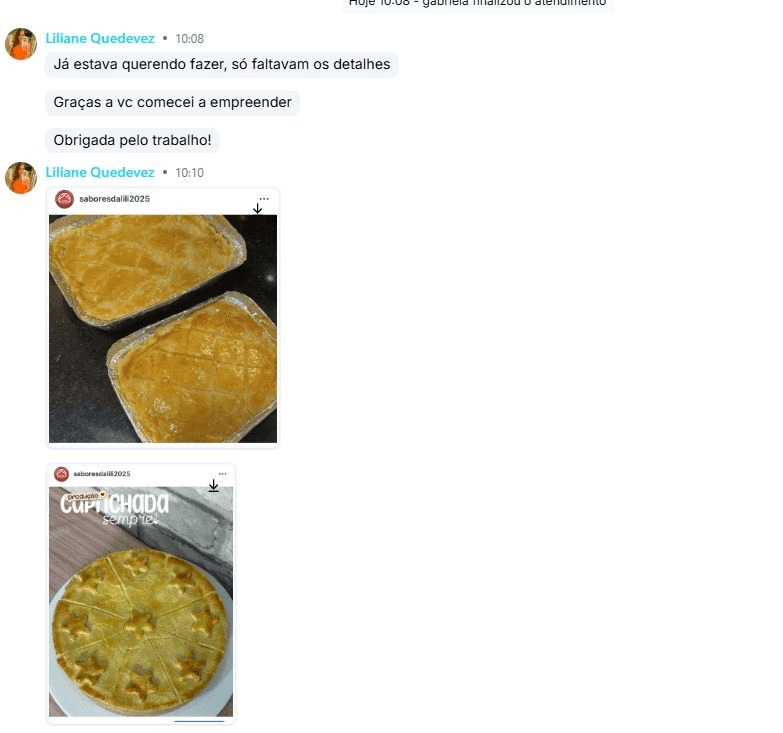Select message 'Obrigada pelo trabalho!'
The image size is (783, 733).
coord(132,140)
